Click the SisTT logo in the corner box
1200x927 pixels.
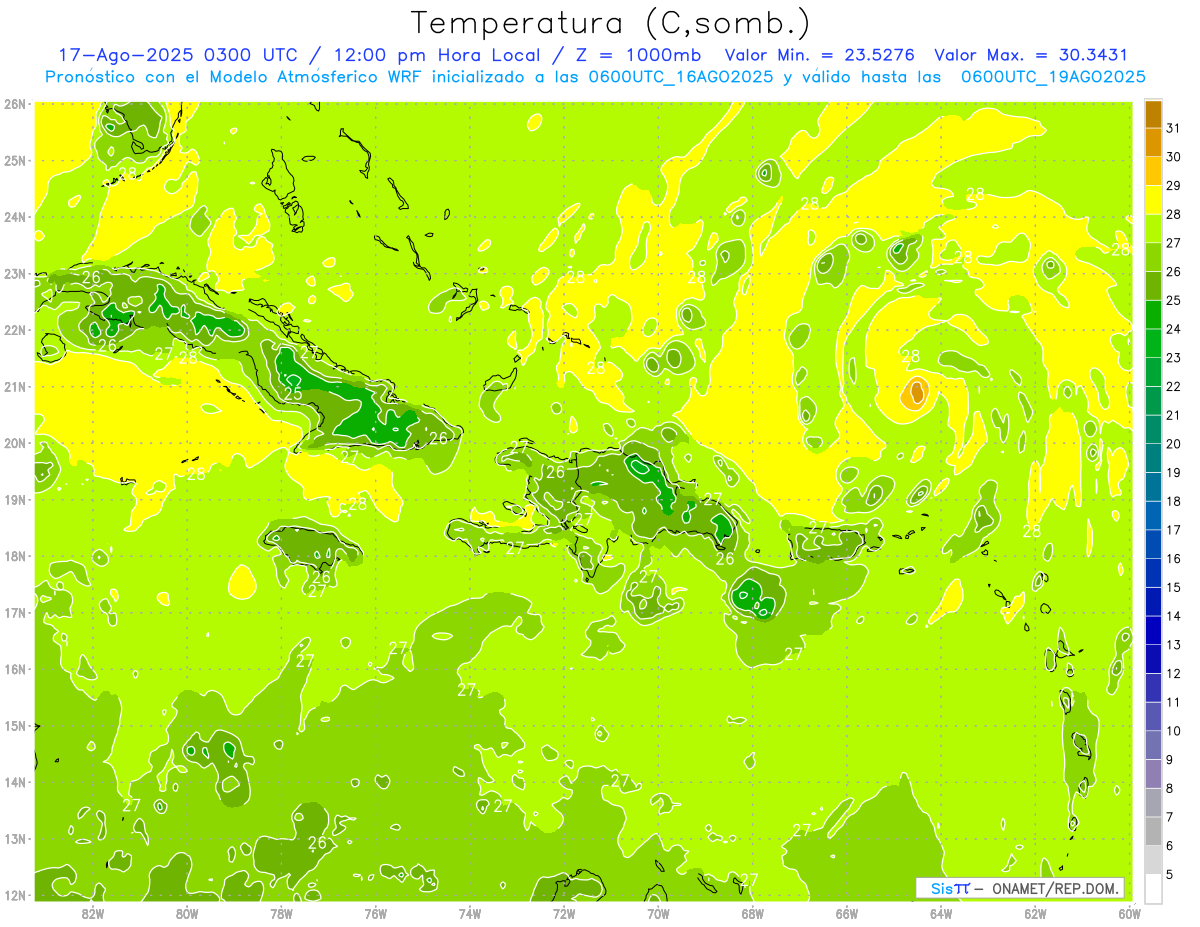coord(949,888)
